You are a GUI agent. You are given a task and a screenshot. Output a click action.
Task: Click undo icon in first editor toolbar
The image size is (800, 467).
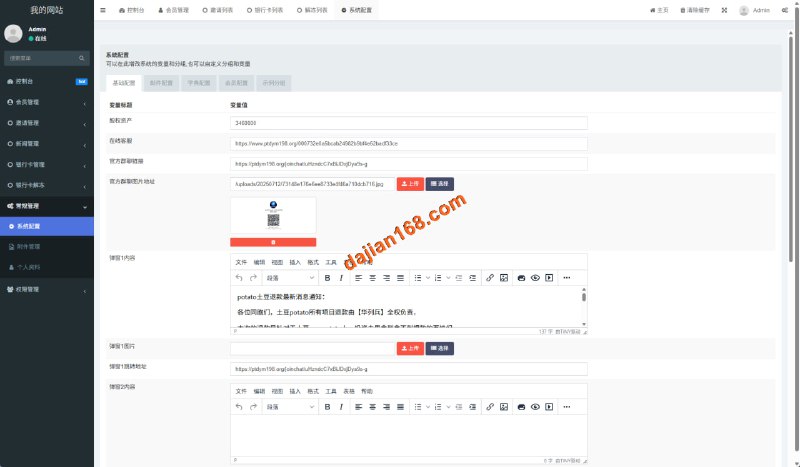pyautogui.click(x=239, y=277)
